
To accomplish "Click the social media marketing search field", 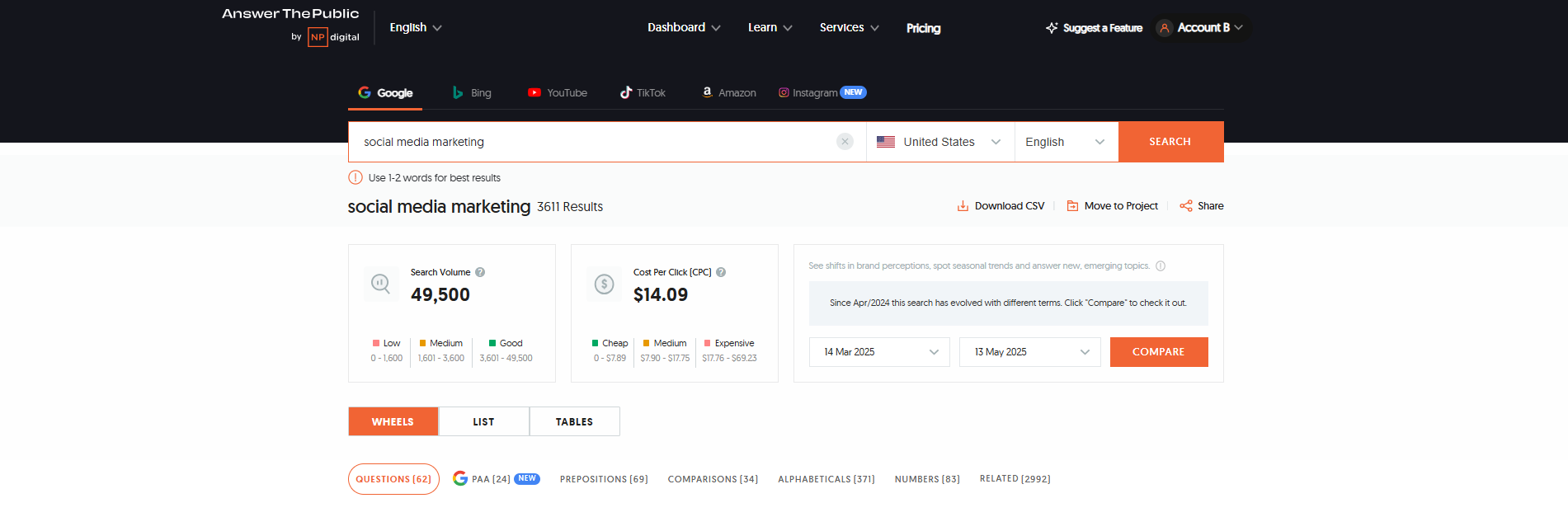I will pos(594,142).
